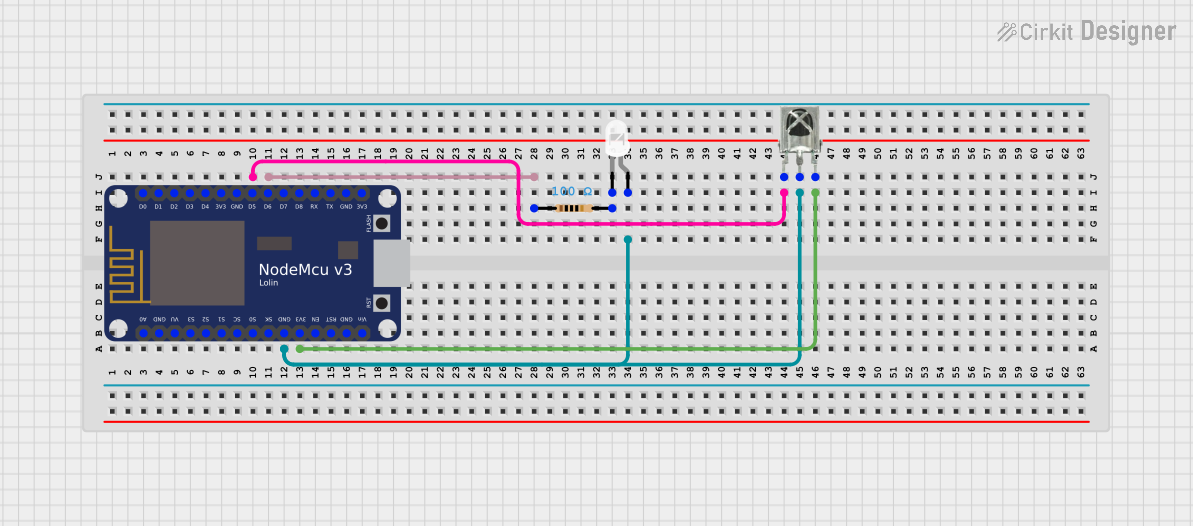This screenshot has height=526, width=1193.
Task: Click the '100 Ω' resistor value label
Action: (572, 192)
